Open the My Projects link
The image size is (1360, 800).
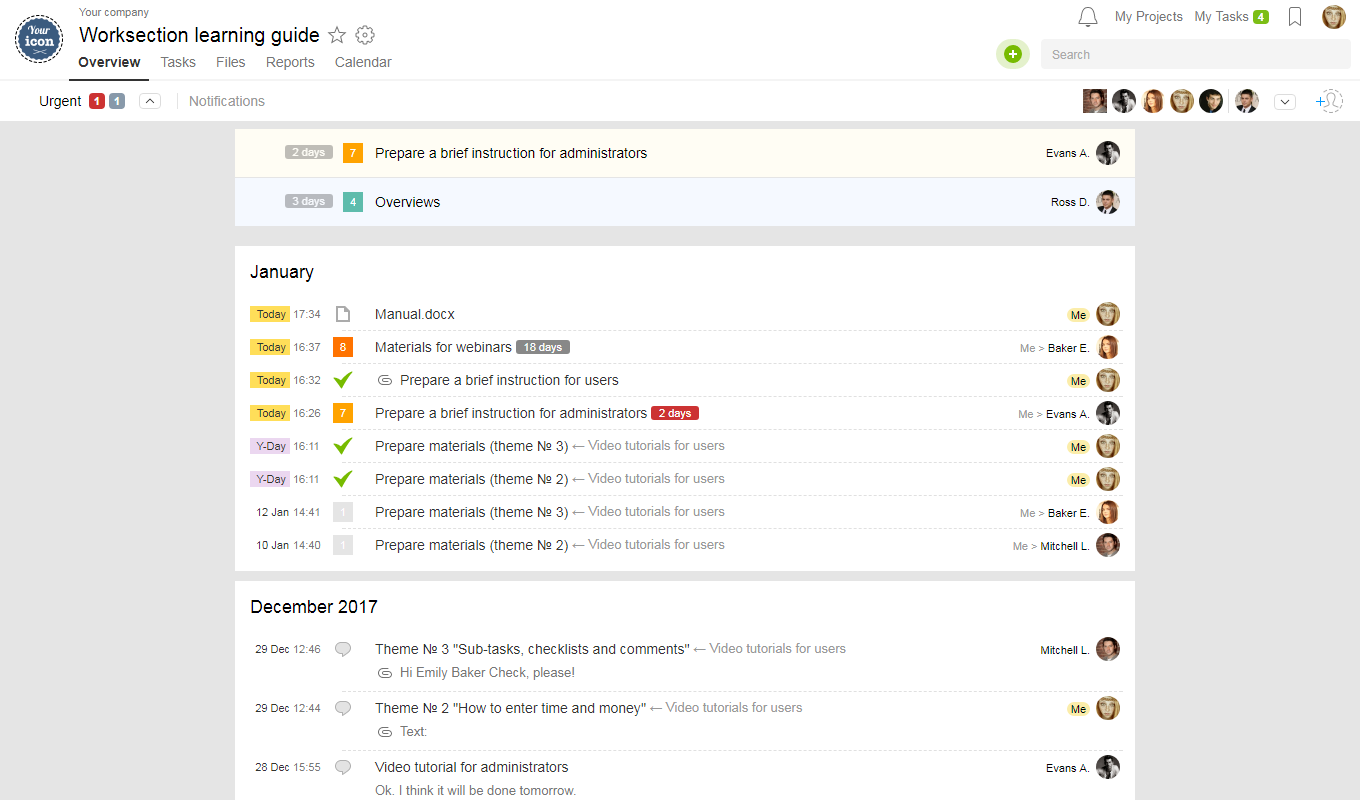tap(1148, 16)
